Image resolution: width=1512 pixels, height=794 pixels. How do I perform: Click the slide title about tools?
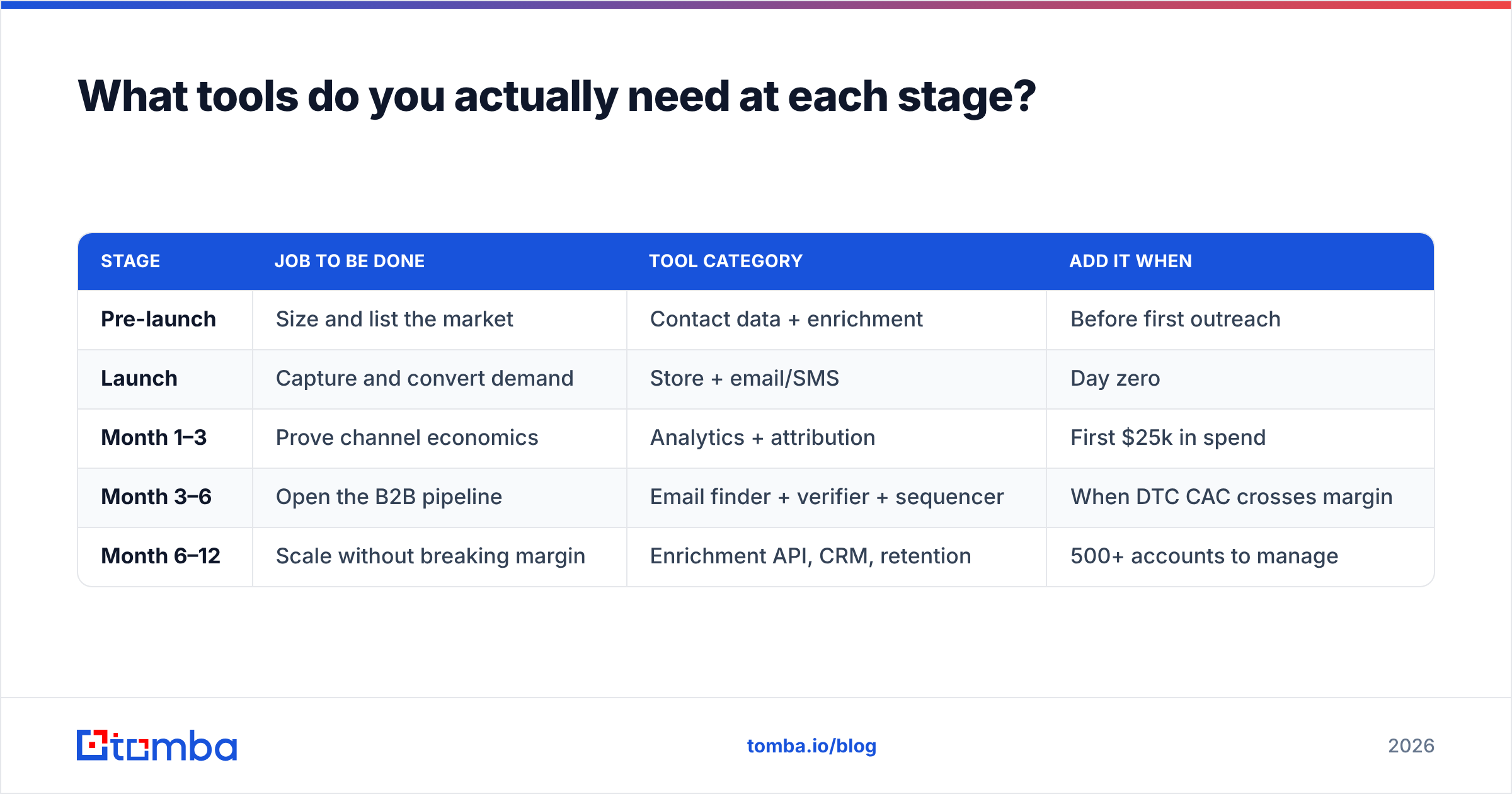click(x=557, y=97)
